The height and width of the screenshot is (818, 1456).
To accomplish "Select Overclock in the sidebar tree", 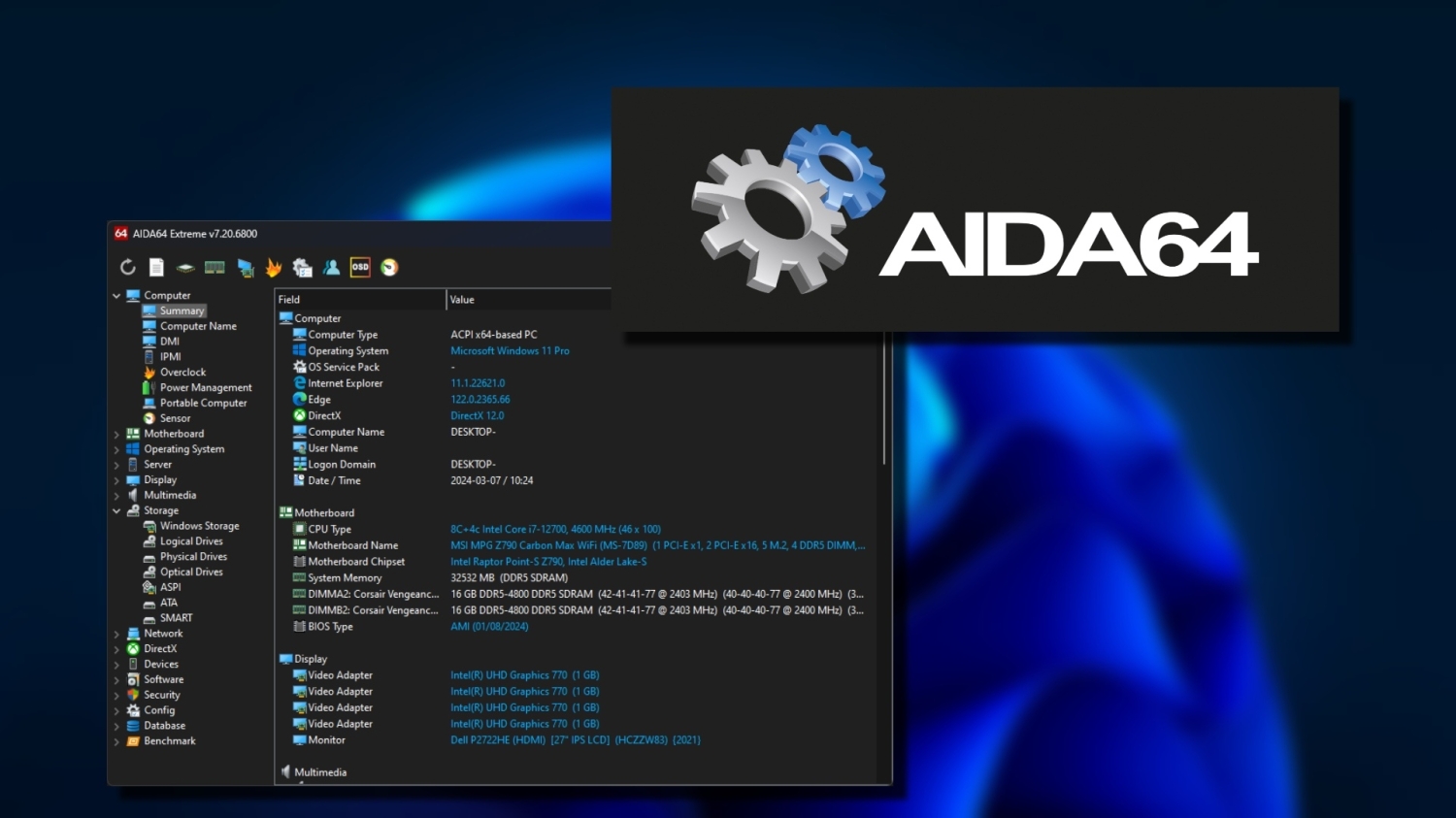I will point(182,373).
